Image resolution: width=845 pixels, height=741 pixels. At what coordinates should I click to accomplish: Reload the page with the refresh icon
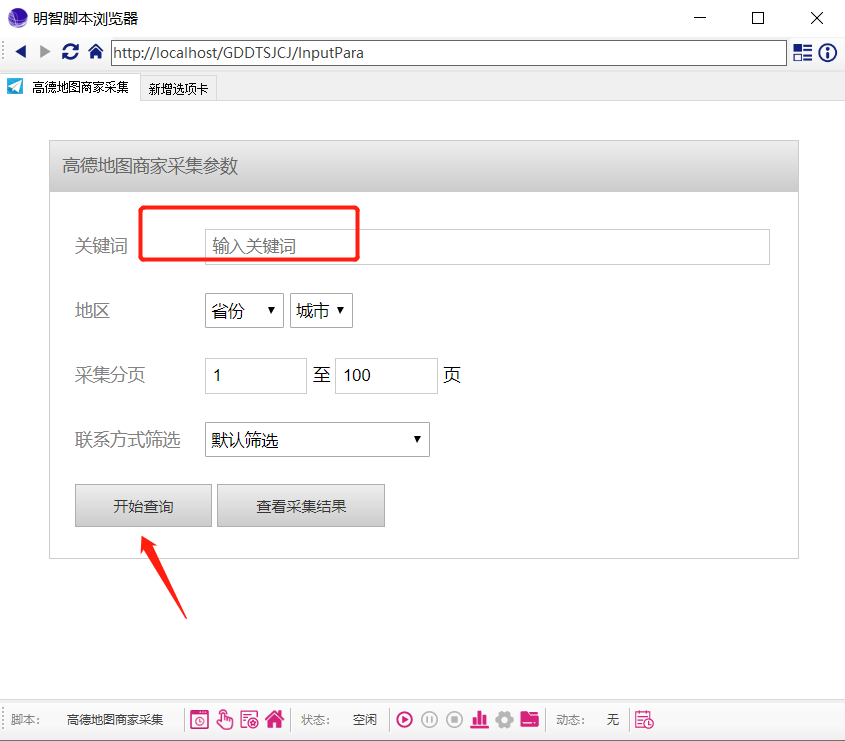pos(70,52)
